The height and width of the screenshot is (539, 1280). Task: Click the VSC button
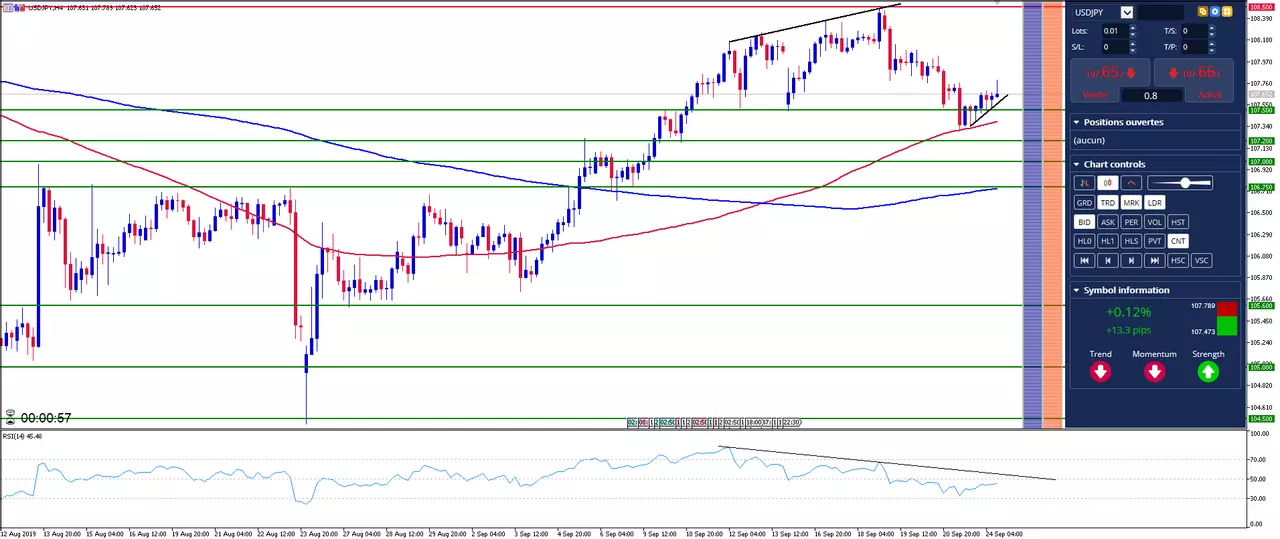pos(1203,260)
